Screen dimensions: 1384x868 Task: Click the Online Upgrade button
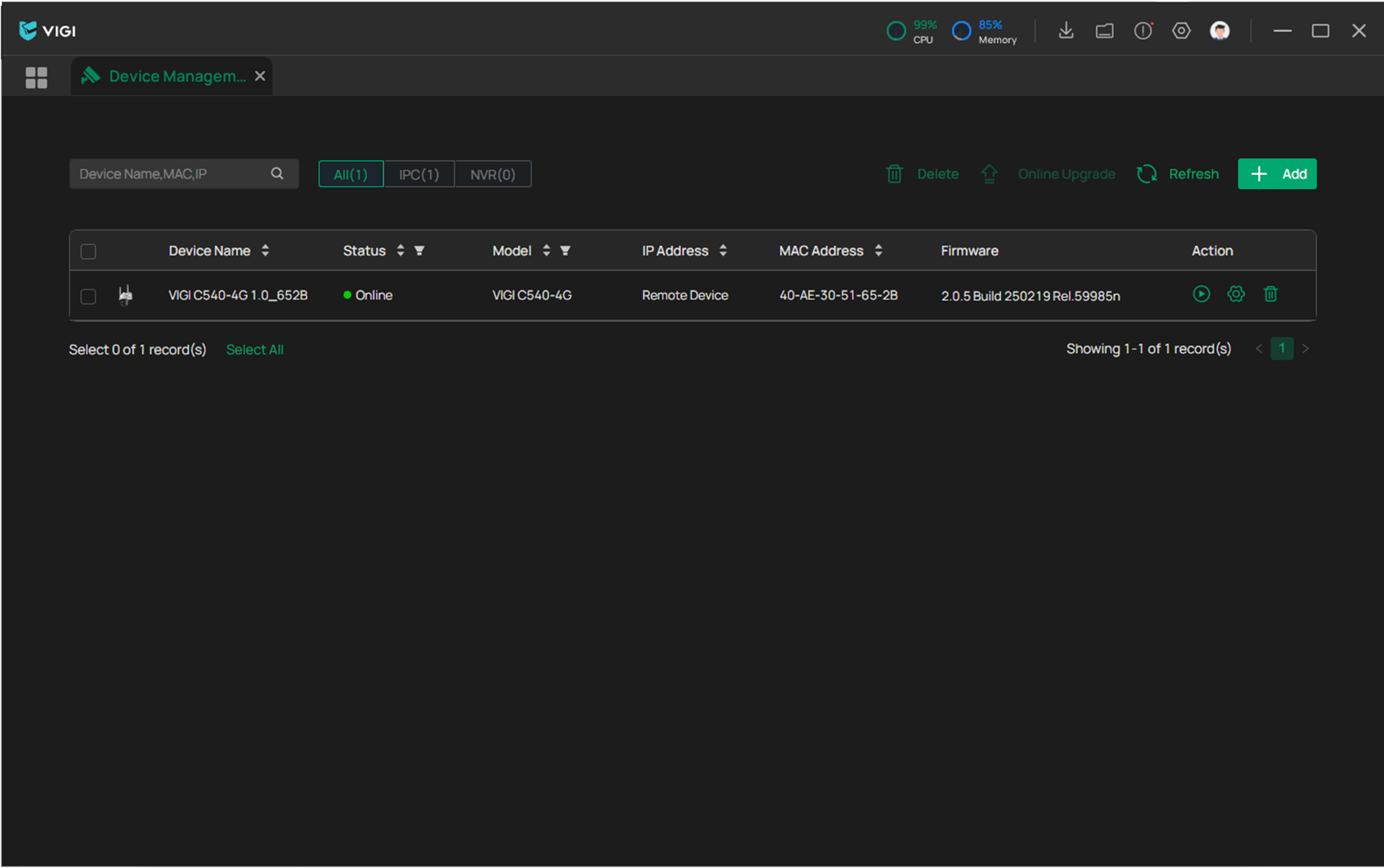[1048, 174]
